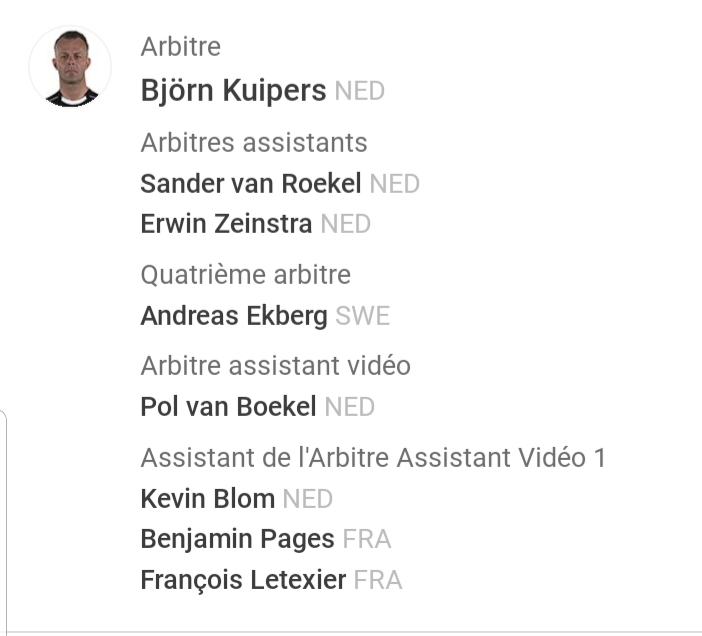Click NED country code beside Björn Kuipers
This screenshot has width=702, height=636.
[359, 92]
